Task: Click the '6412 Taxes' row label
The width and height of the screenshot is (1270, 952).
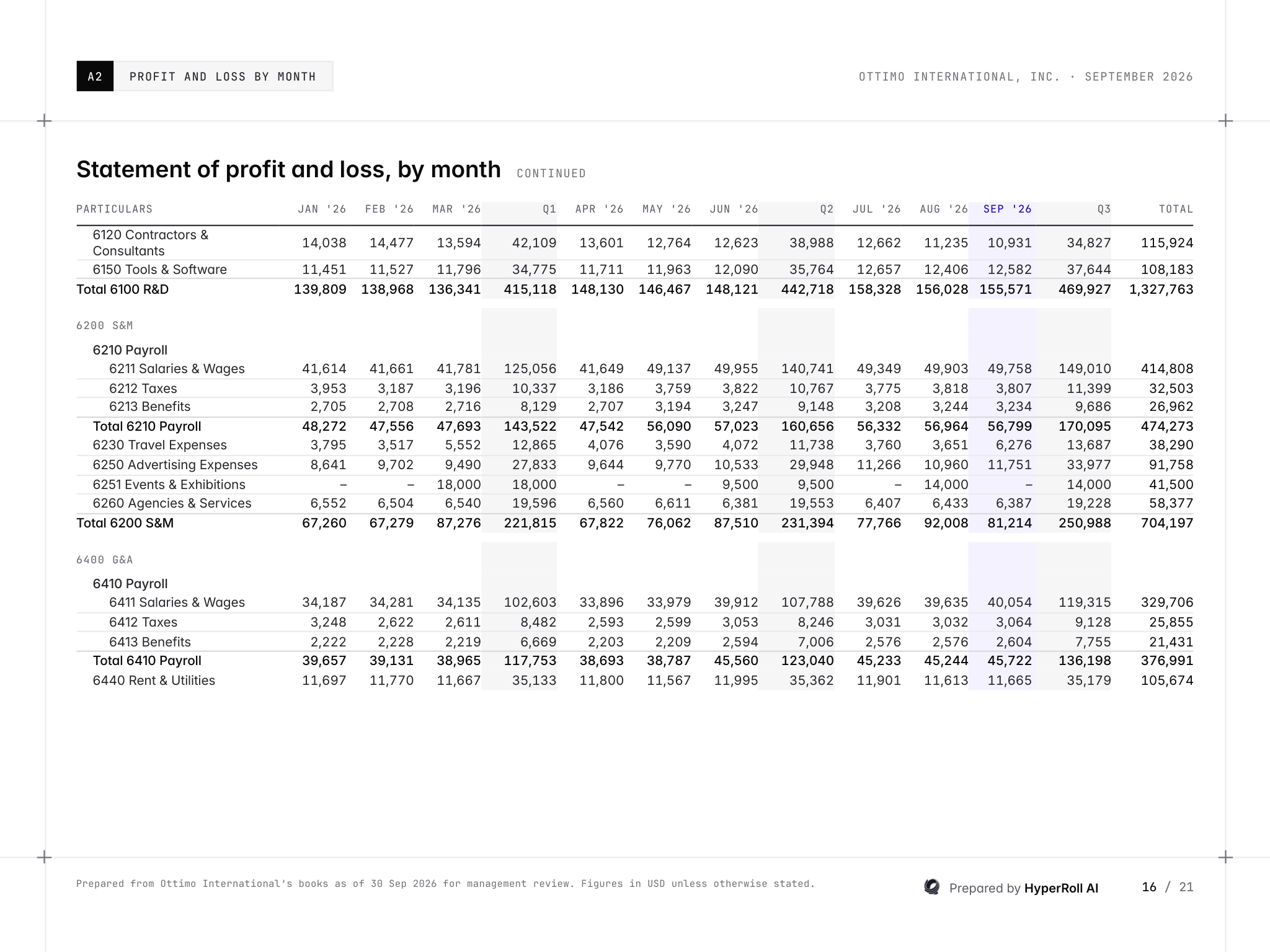Action: coord(143,622)
